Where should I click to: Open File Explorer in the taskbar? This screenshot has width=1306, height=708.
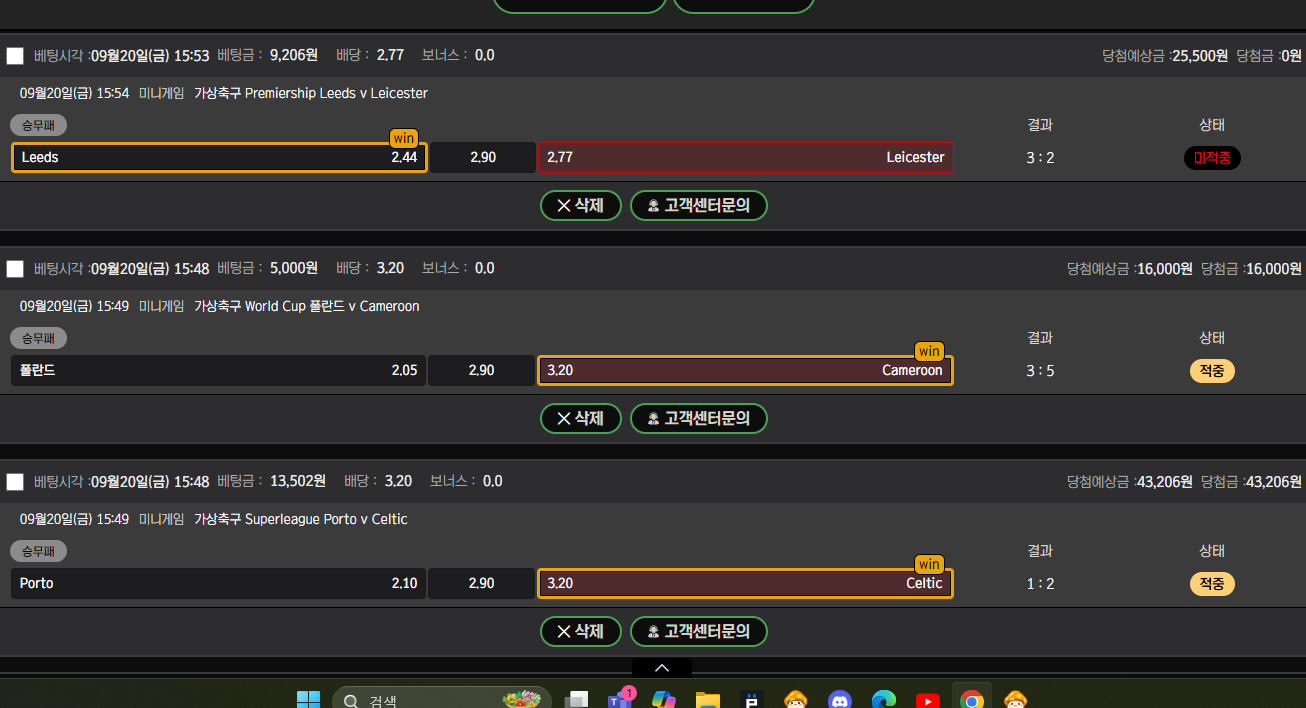pyautogui.click(x=708, y=700)
